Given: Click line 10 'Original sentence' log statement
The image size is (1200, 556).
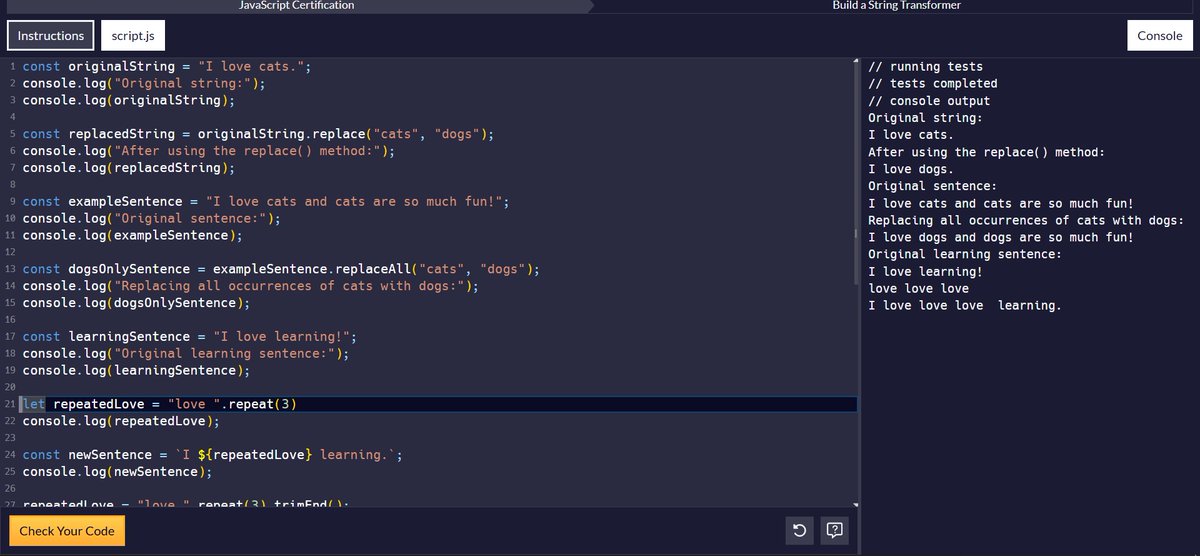Looking at the screenshot, I should point(152,219).
